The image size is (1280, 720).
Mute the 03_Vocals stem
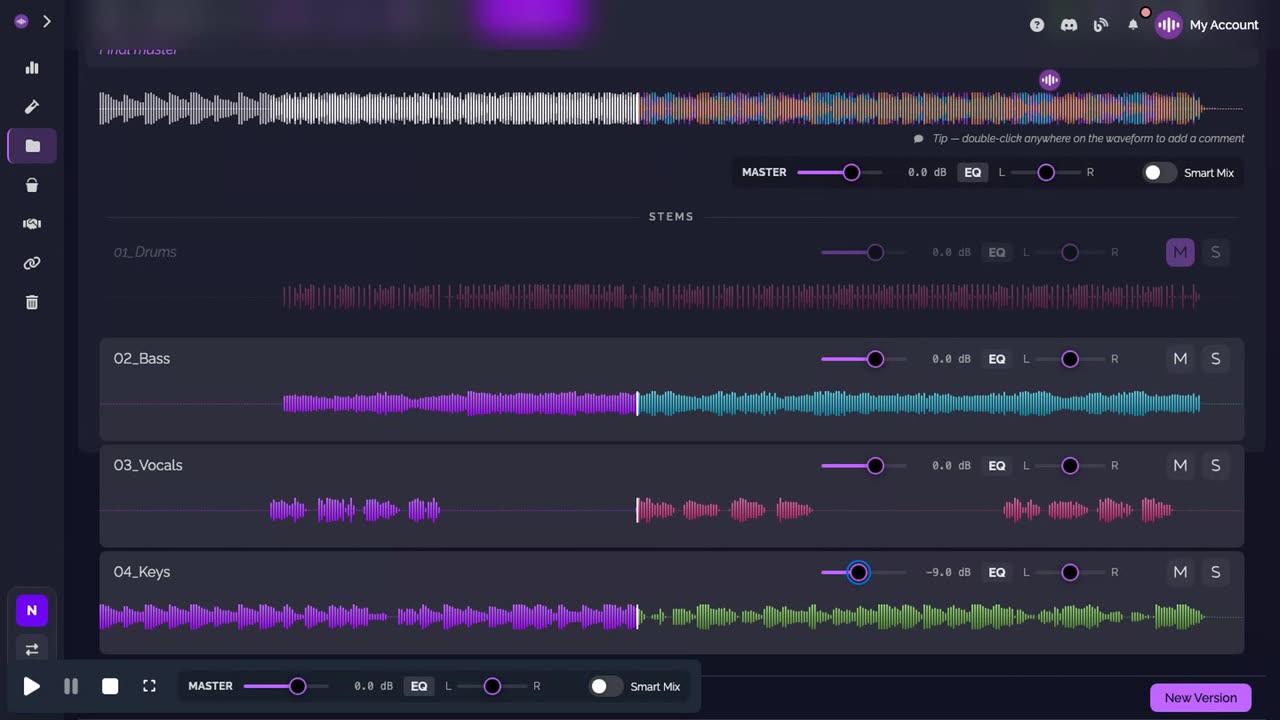pyautogui.click(x=1180, y=466)
